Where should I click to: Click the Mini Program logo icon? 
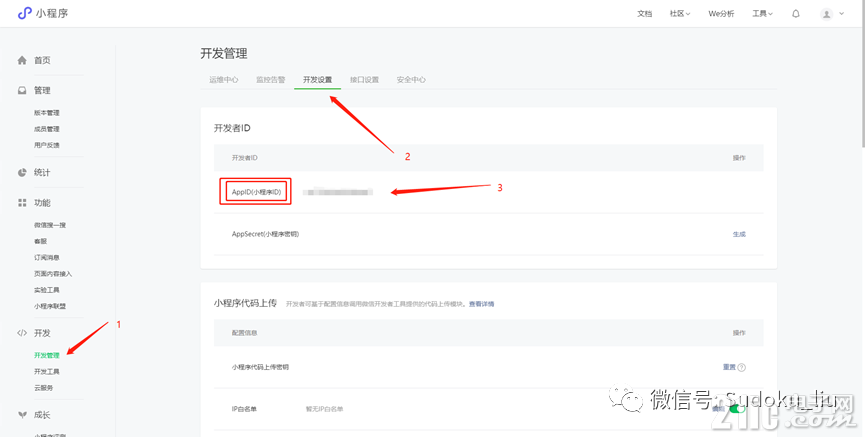24,14
